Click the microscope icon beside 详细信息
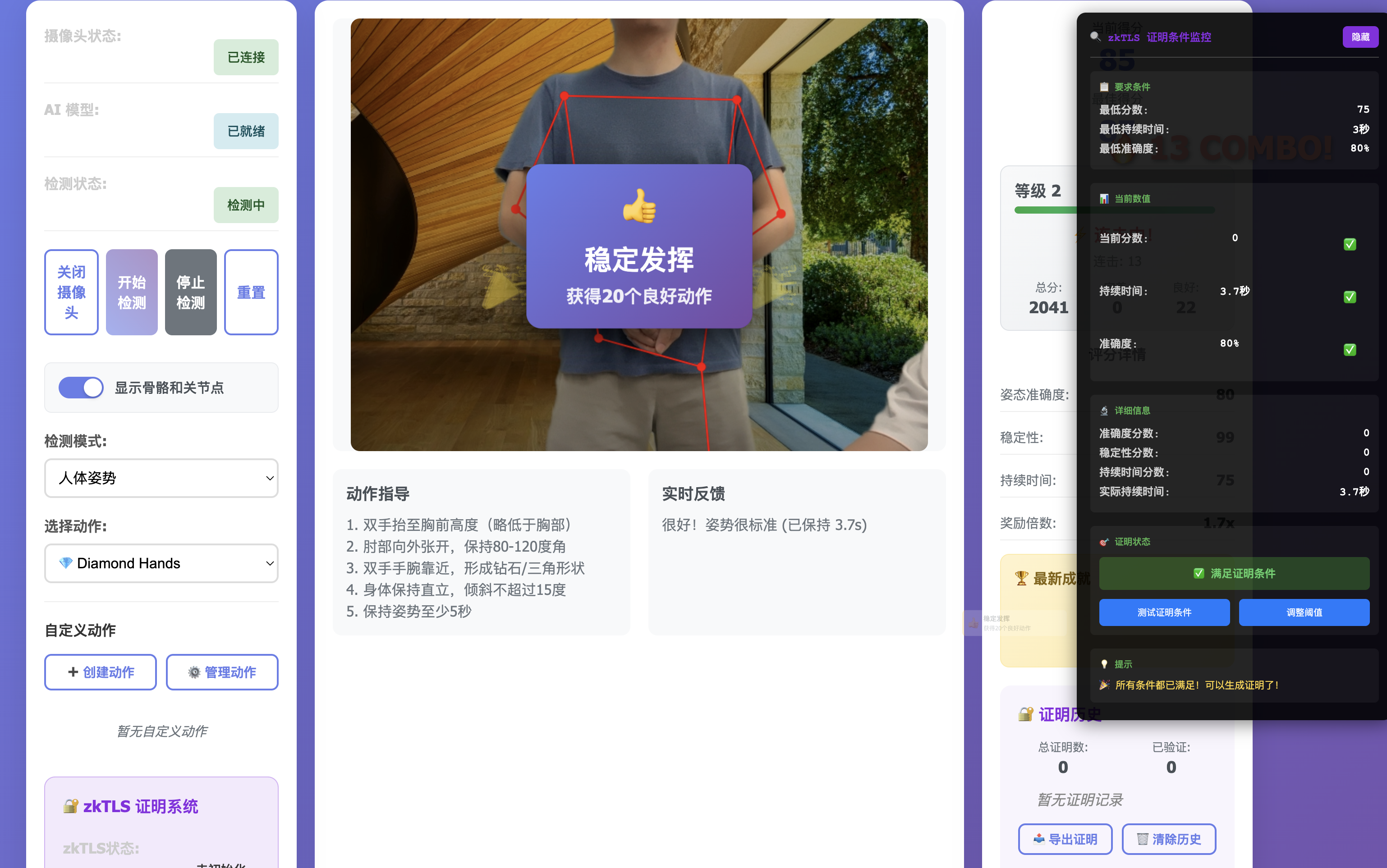The height and width of the screenshot is (868, 1387). tap(1104, 411)
